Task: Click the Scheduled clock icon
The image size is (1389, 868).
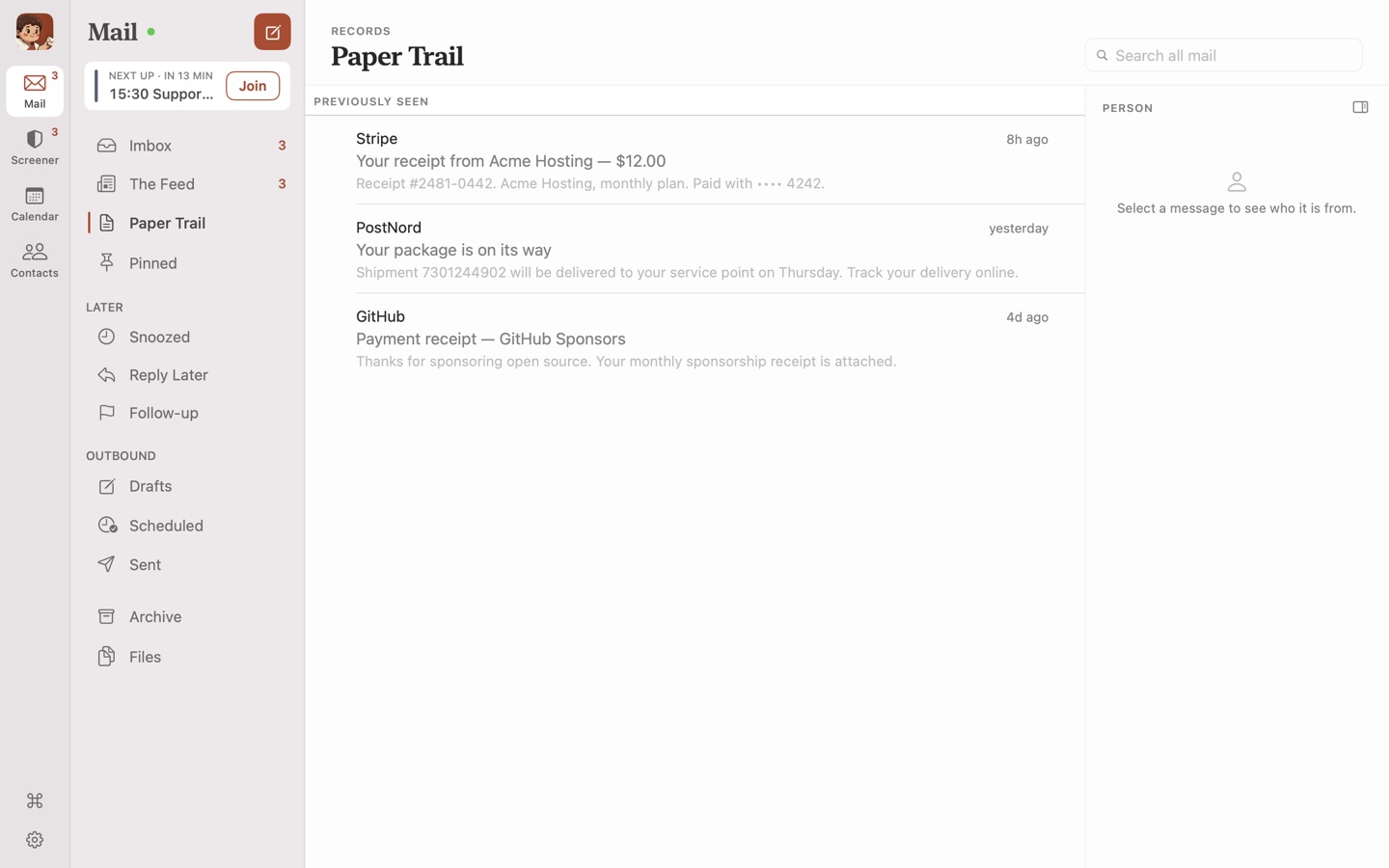Action: coord(107,526)
